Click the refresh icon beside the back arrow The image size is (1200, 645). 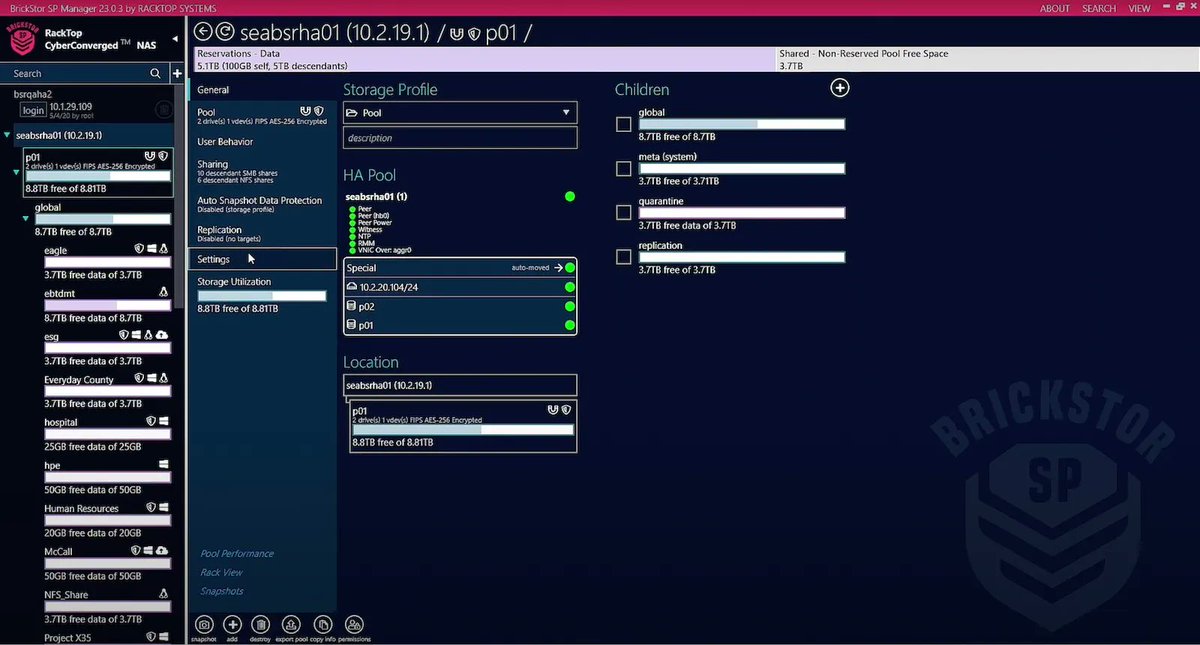pos(225,32)
